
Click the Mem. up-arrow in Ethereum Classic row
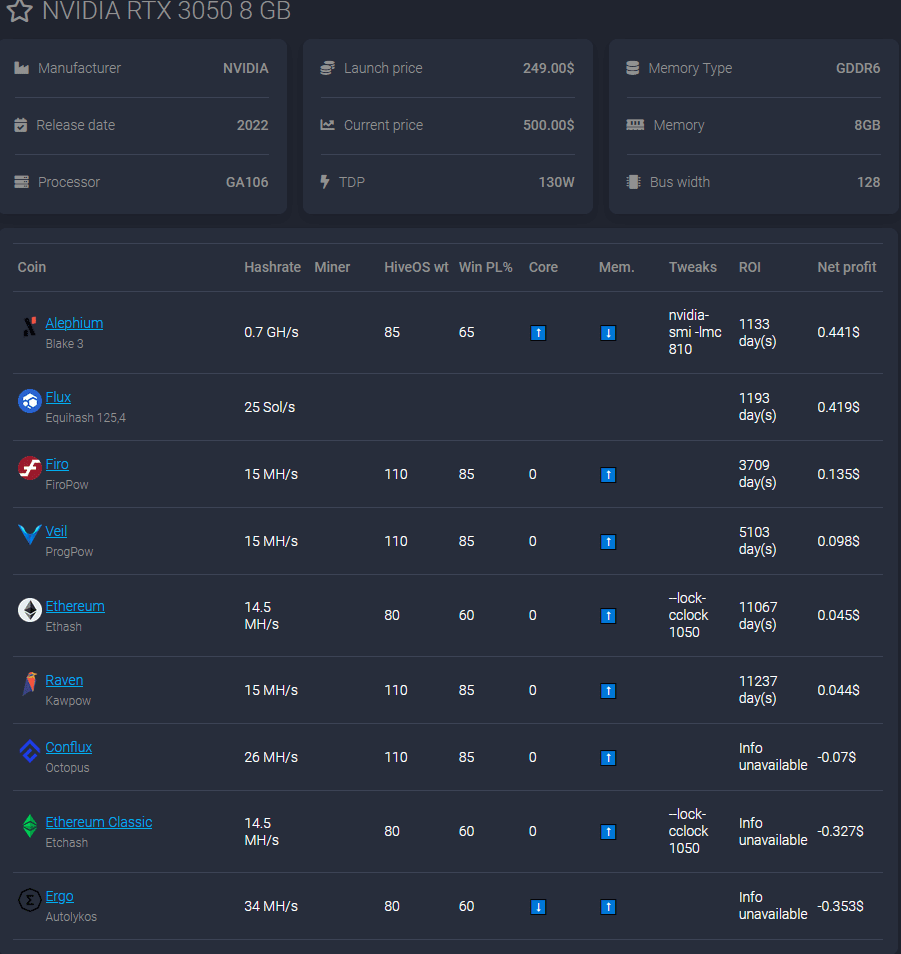coord(608,832)
